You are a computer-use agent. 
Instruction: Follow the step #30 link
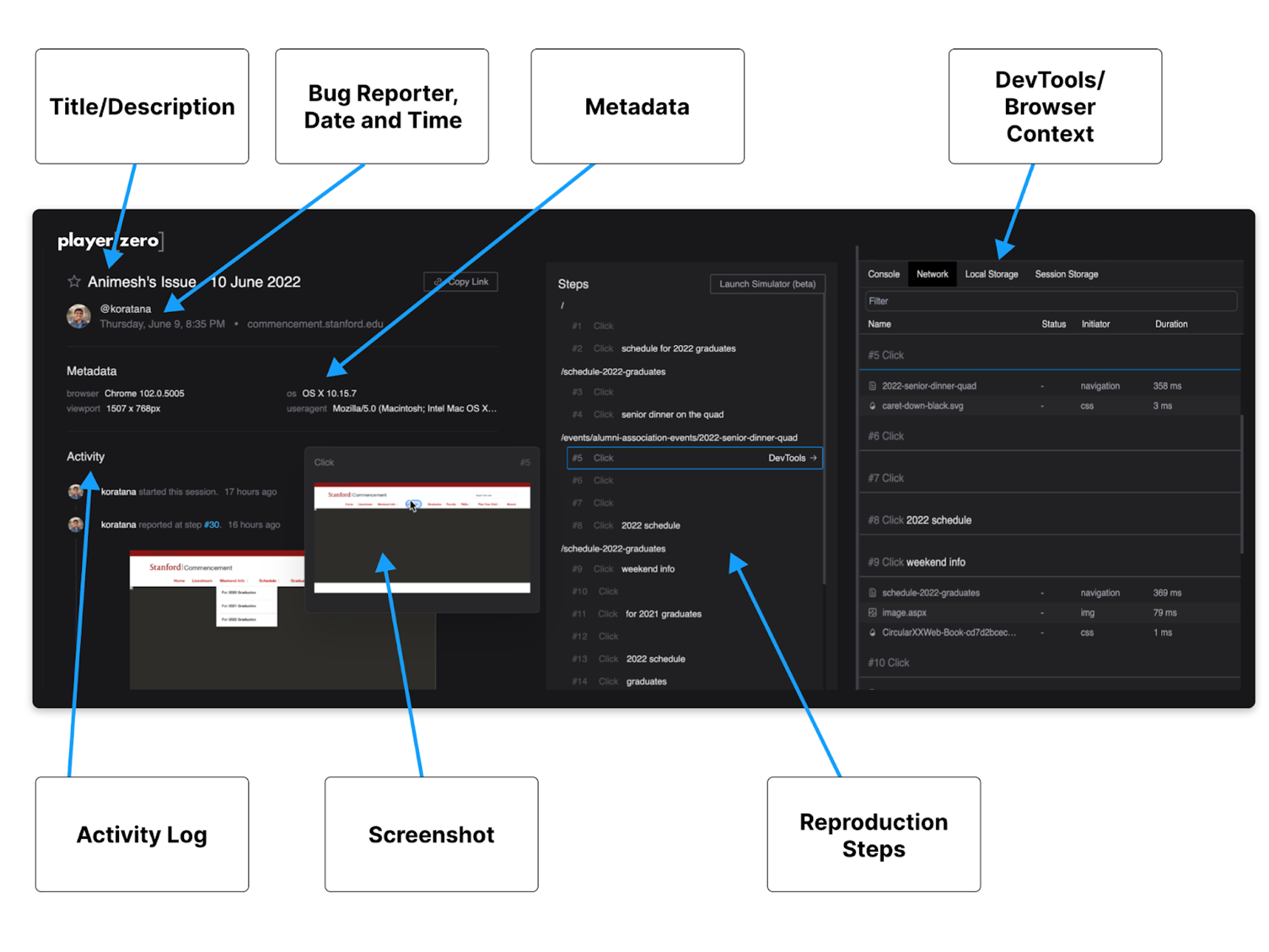tap(211, 525)
